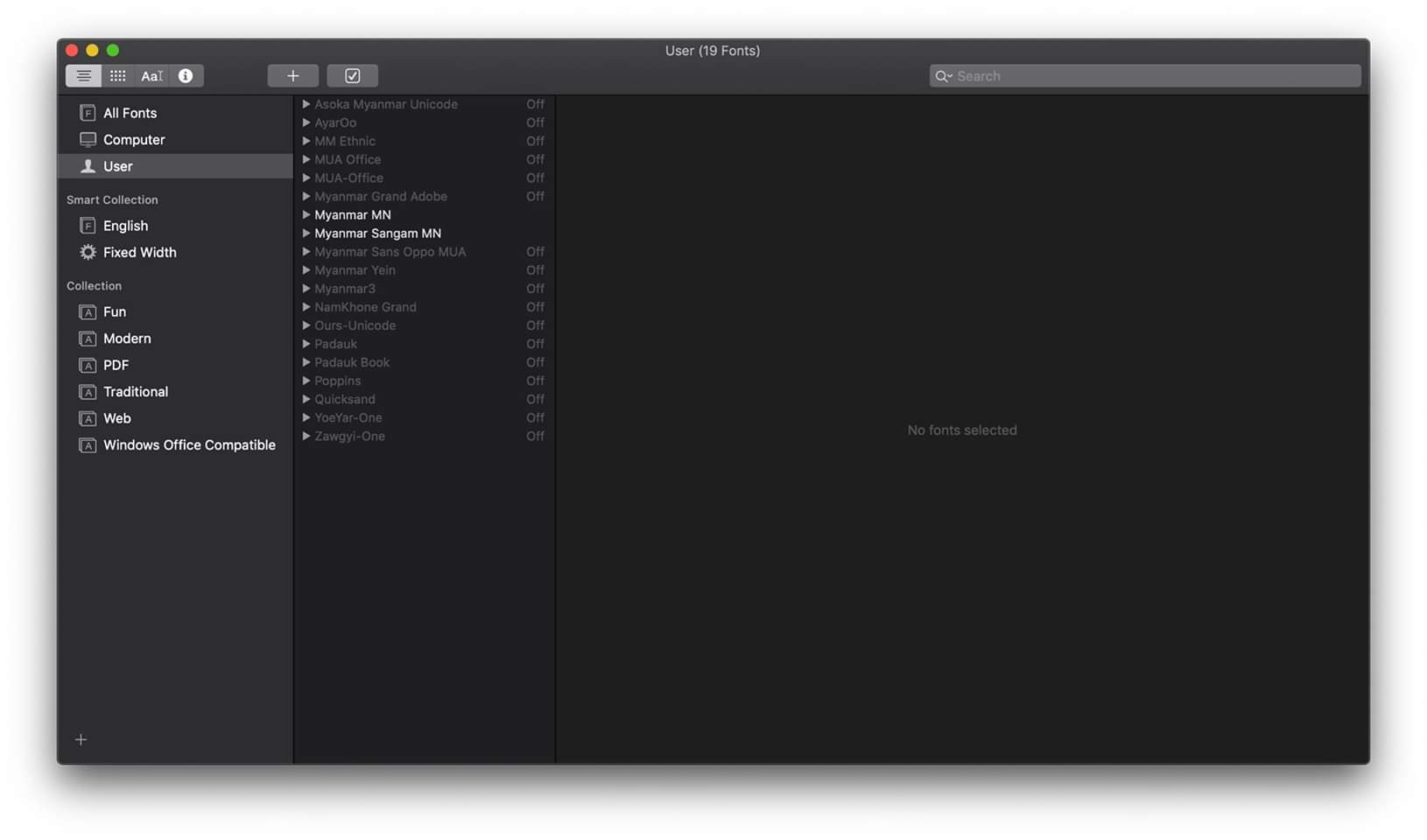Image resolution: width=1427 pixels, height=840 pixels.
Task: Click the User person icon in sidebar
Action: coord(88,166)
